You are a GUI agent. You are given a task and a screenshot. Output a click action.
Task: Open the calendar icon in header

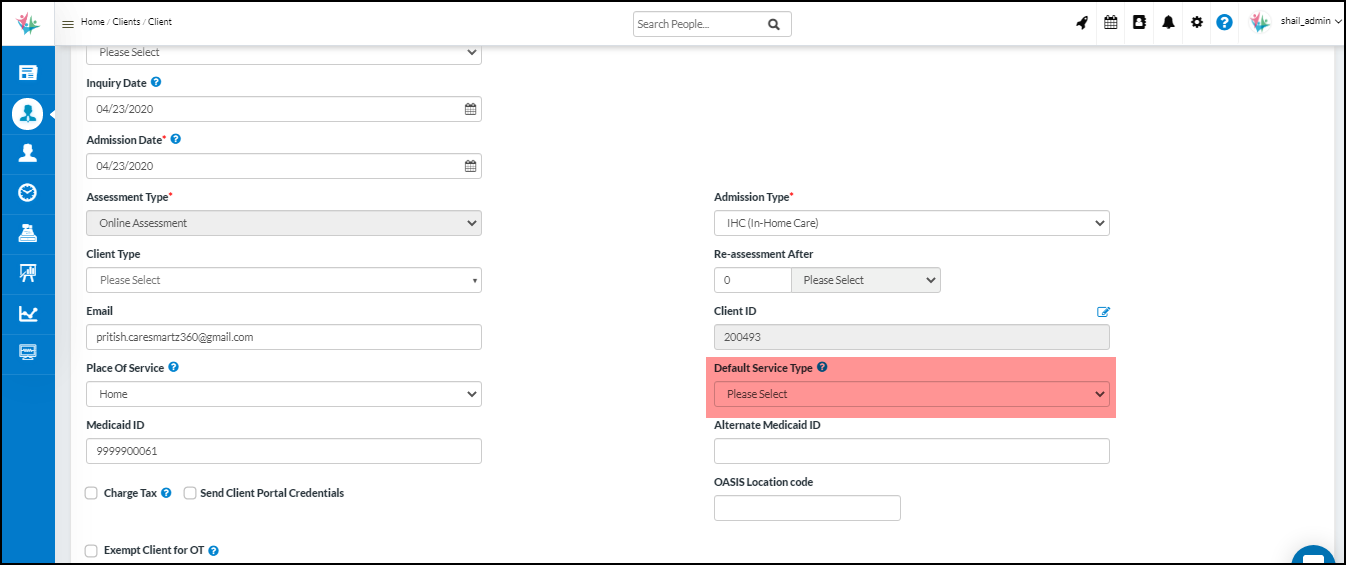[x=1110, y=23]
